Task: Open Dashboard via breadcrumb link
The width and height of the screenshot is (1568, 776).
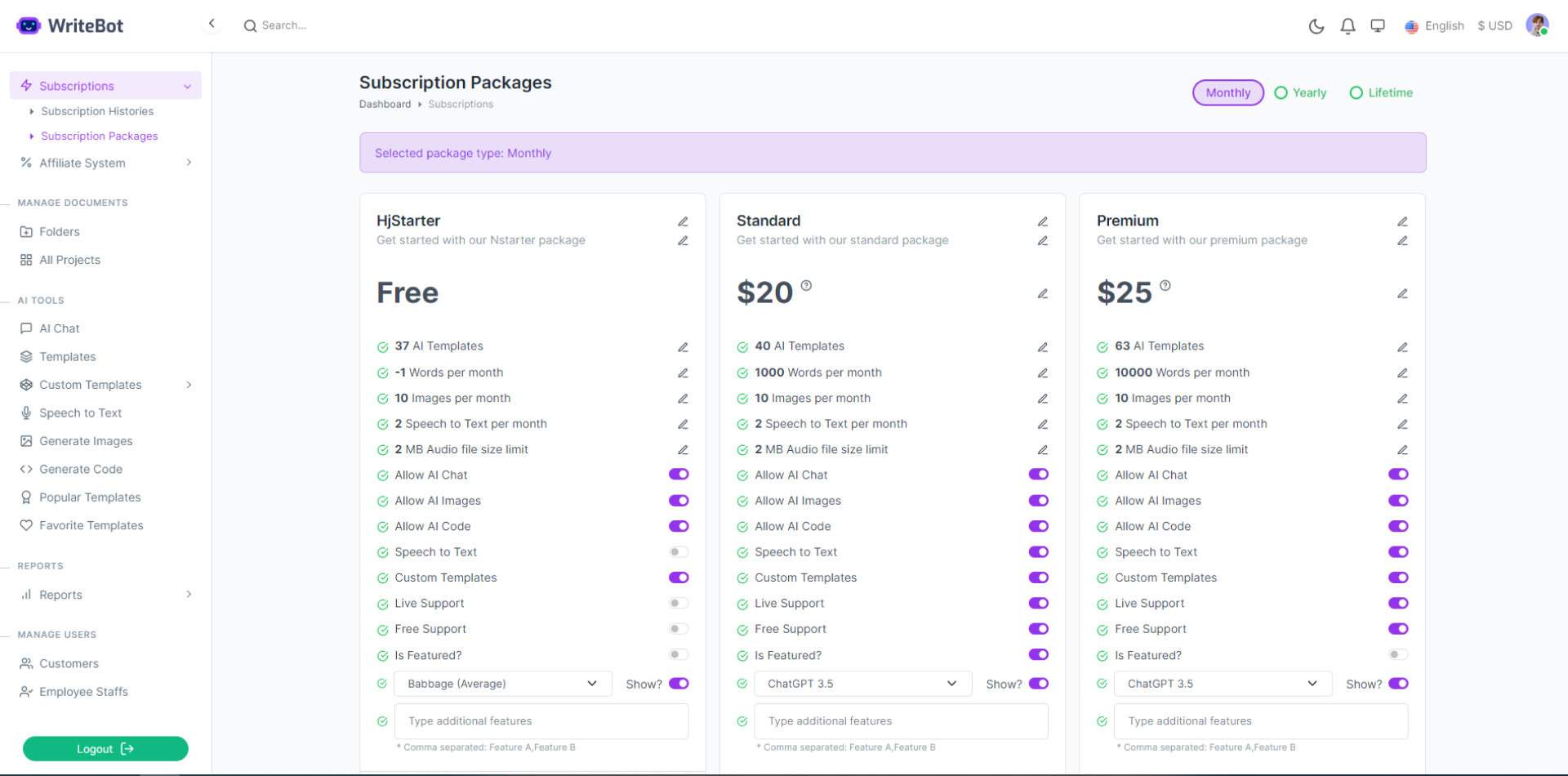Action: click(385, 104)
